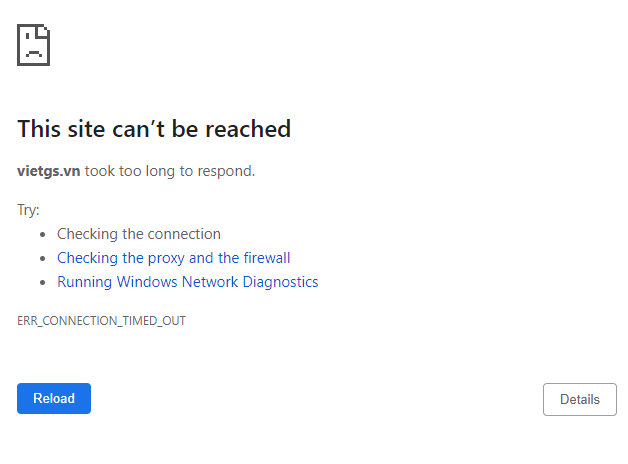Click bullet point beside the proxy link
Image resolution: width=628 pixels, height=464 pixels.
(x=43, y=259)
